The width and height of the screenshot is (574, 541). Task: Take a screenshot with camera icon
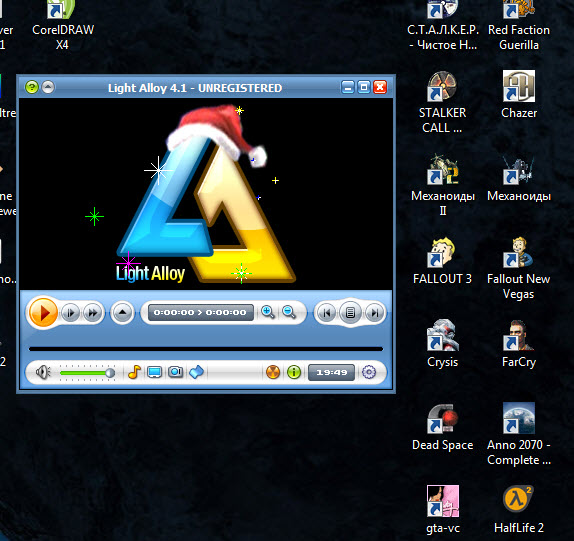(x=175, y=372)
